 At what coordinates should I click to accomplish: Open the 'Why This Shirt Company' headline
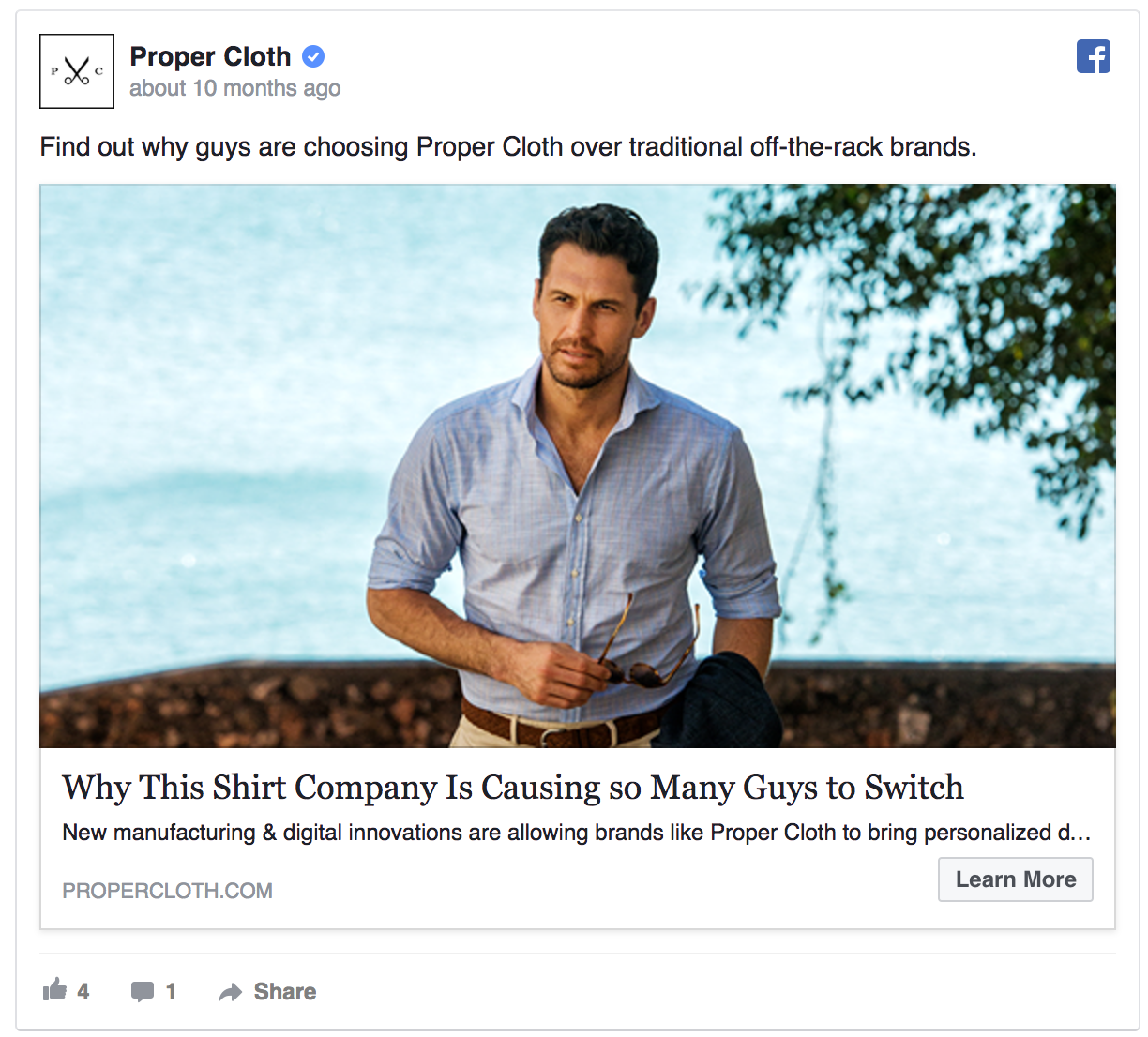[x=512, y=788]
